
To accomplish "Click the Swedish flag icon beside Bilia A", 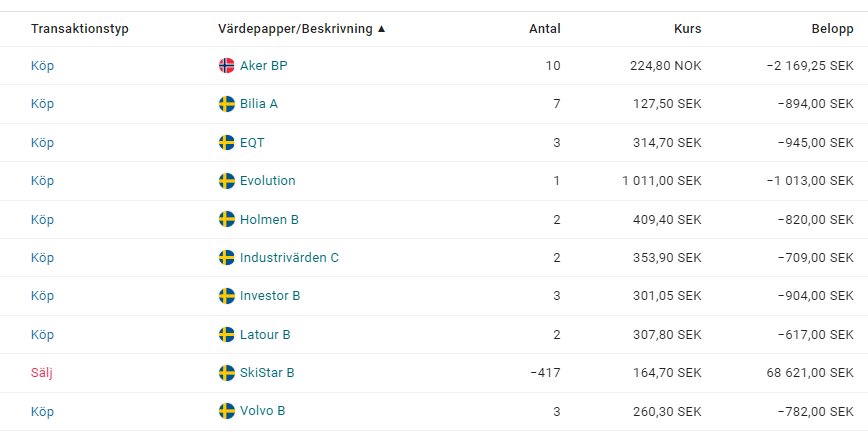I will pos(227,104).
